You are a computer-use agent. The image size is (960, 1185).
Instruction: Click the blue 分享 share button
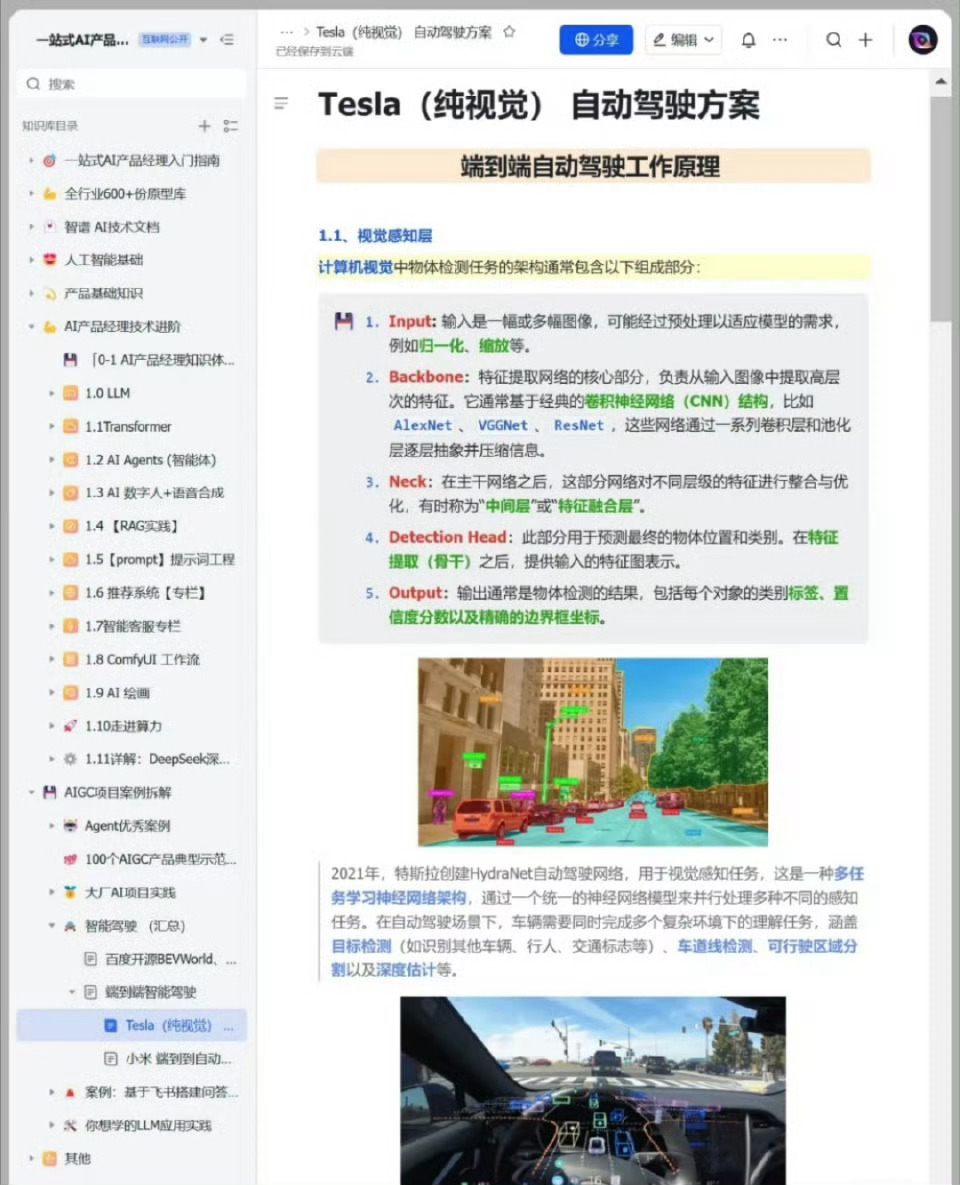pyautogui.click(x=596, y=40)
